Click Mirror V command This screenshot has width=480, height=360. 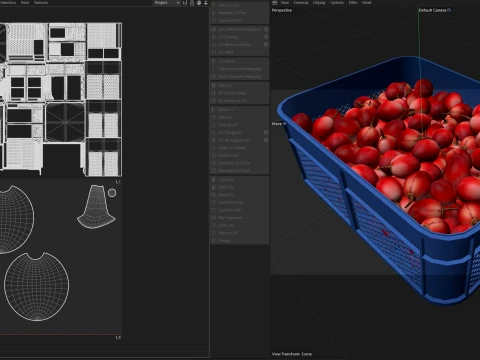point(239,117)
